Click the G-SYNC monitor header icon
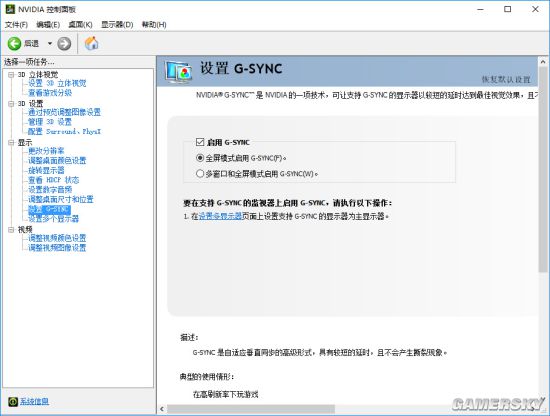This screenshot has width=550, height=416. tap(179, 72)
